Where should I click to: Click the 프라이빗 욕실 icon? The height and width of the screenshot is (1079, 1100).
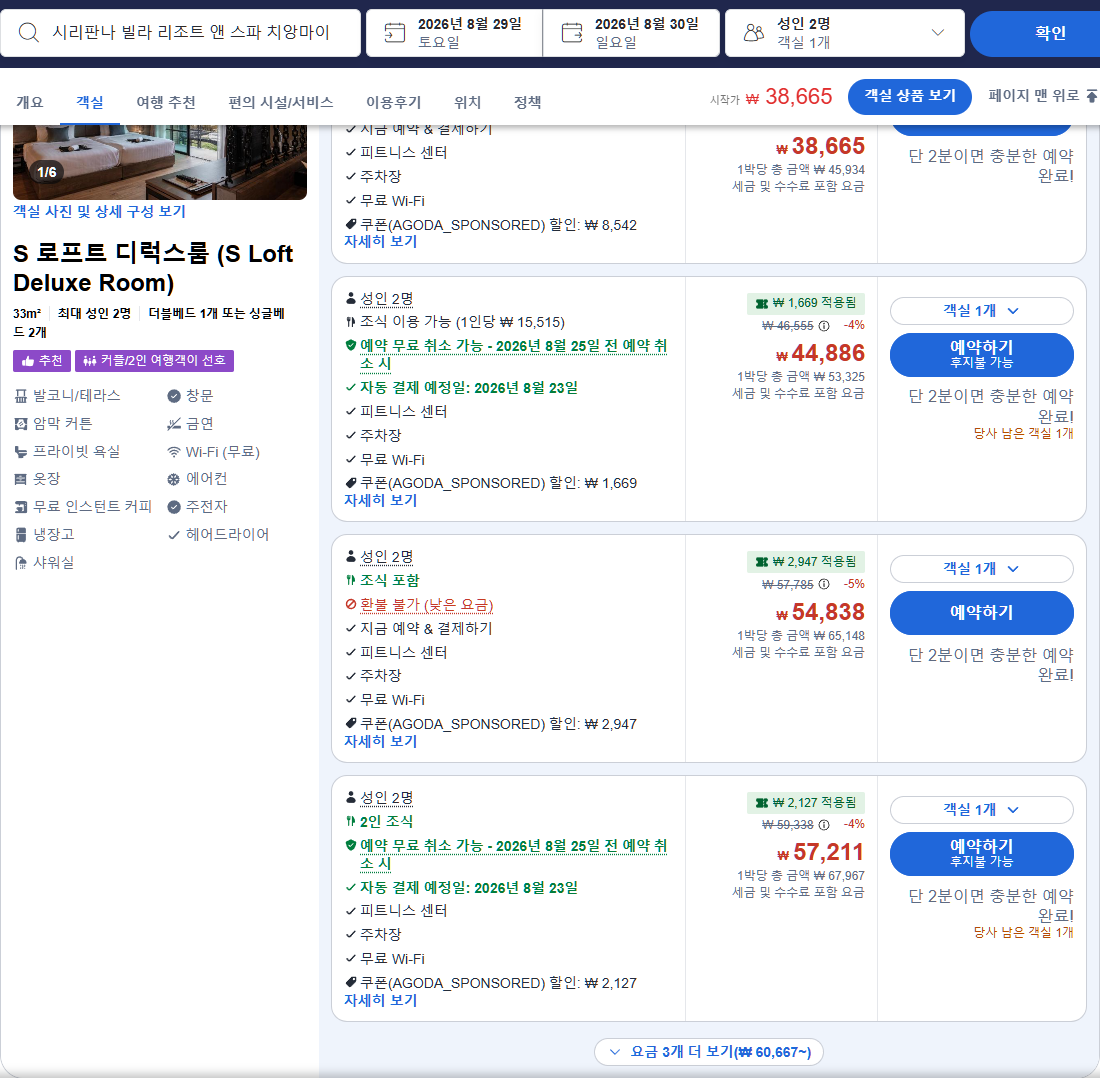(21, 452)
